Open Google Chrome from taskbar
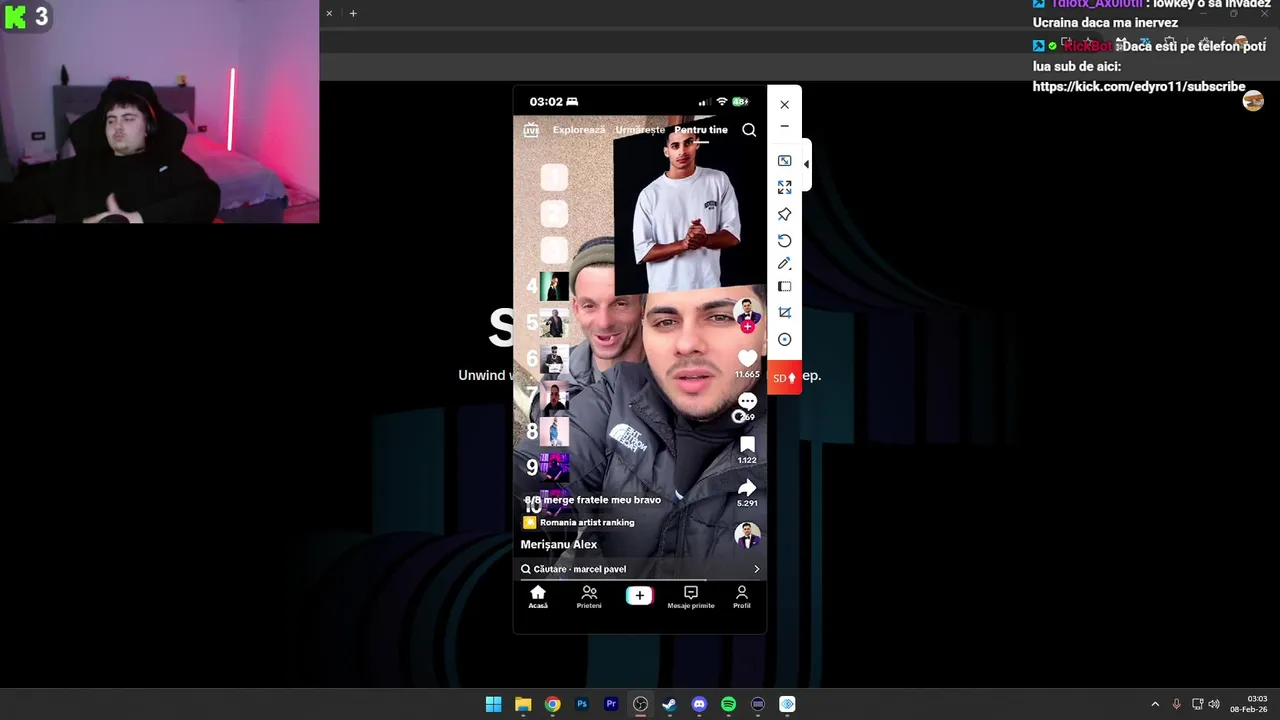The height and width of the screenshot is (720, 1280). point(552,704)
